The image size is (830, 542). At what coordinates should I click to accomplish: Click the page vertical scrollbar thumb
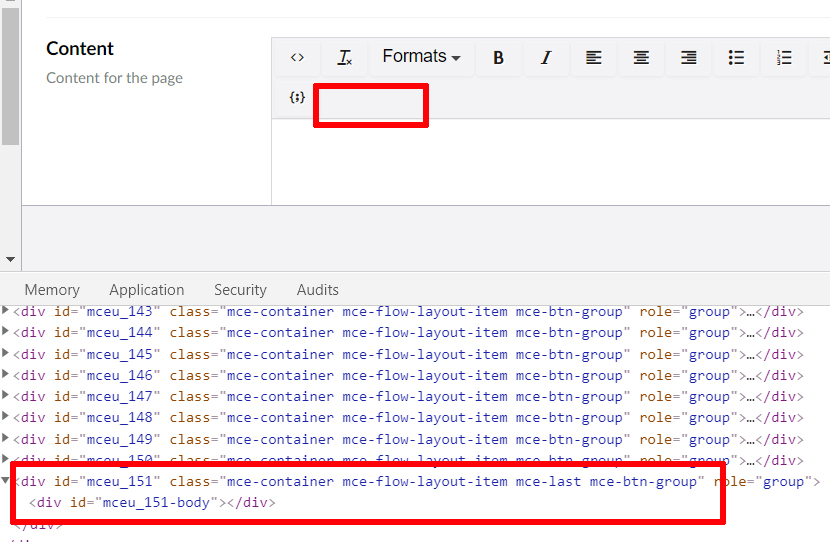click(10, 76)
